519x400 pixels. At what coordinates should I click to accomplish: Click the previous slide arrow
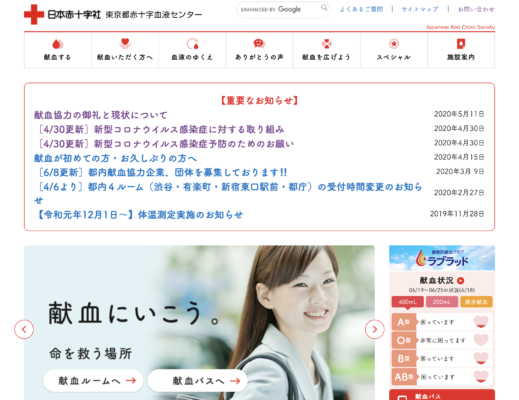(x=24, y=329)
